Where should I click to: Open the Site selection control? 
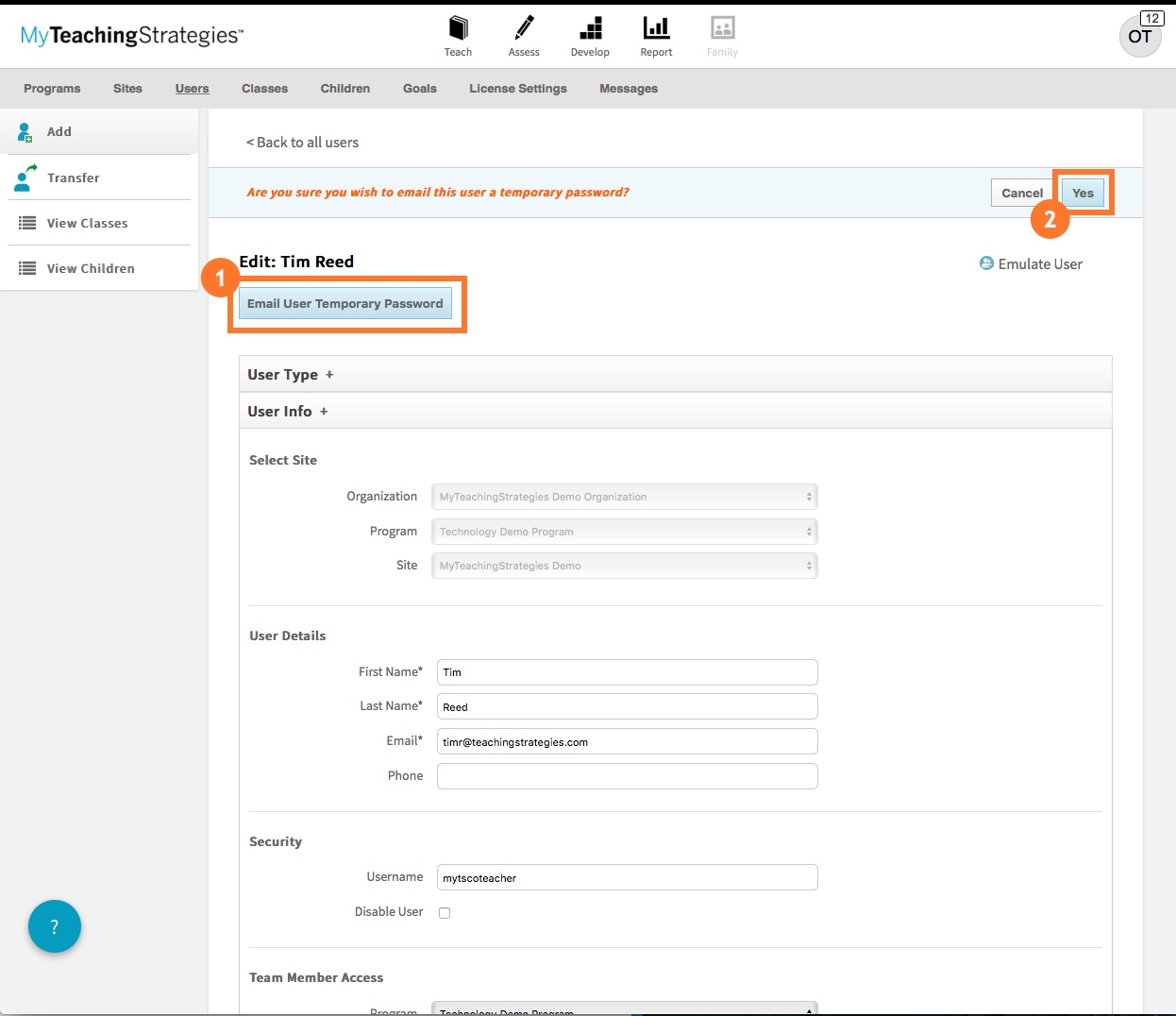click(x=624, y=565)
